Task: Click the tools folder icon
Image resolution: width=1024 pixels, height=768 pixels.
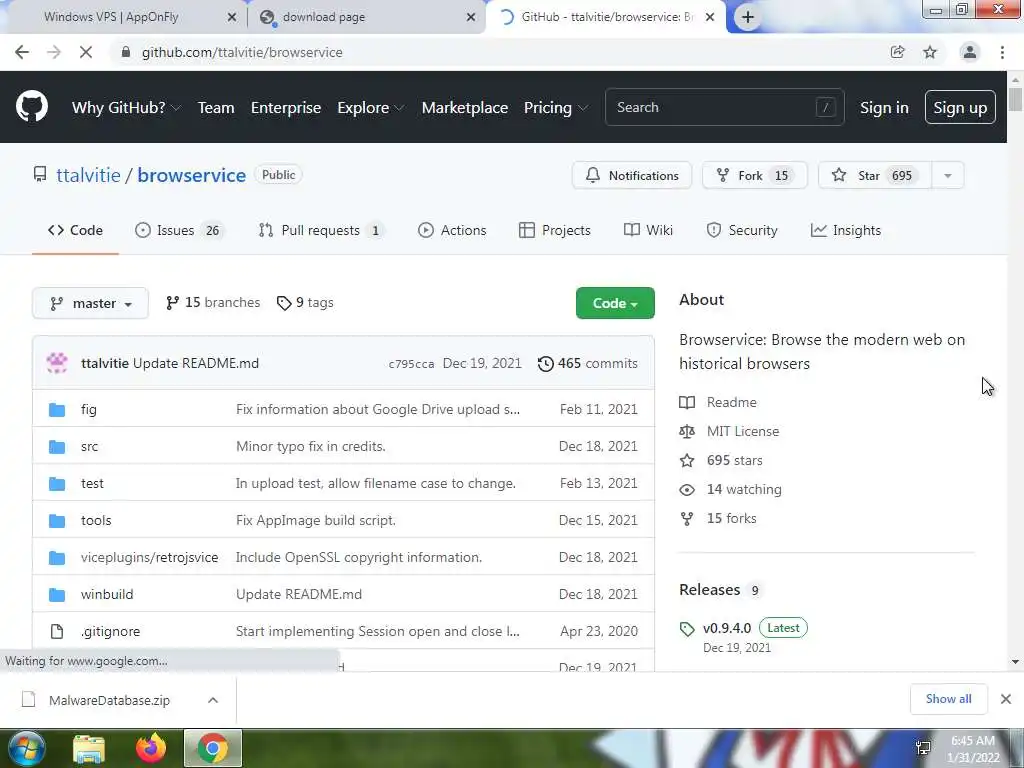Action: [x=57, y=520]
